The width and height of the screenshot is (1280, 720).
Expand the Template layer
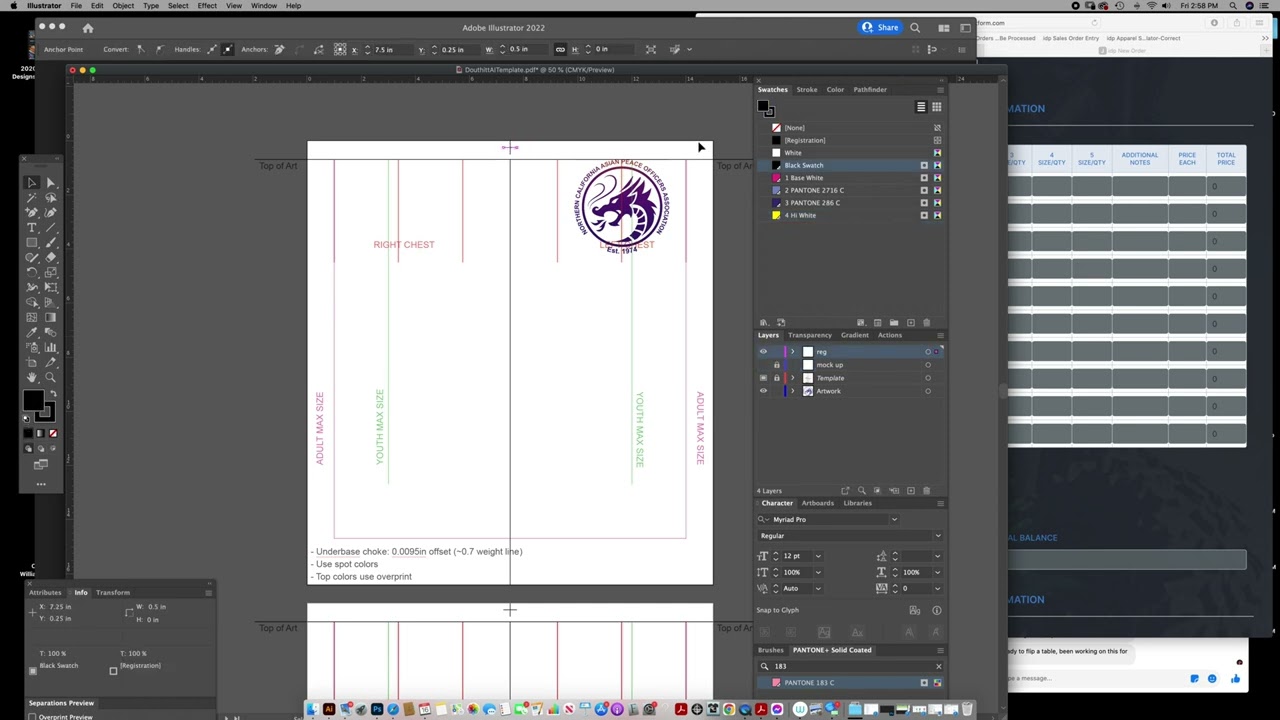(x=792, y=378)
